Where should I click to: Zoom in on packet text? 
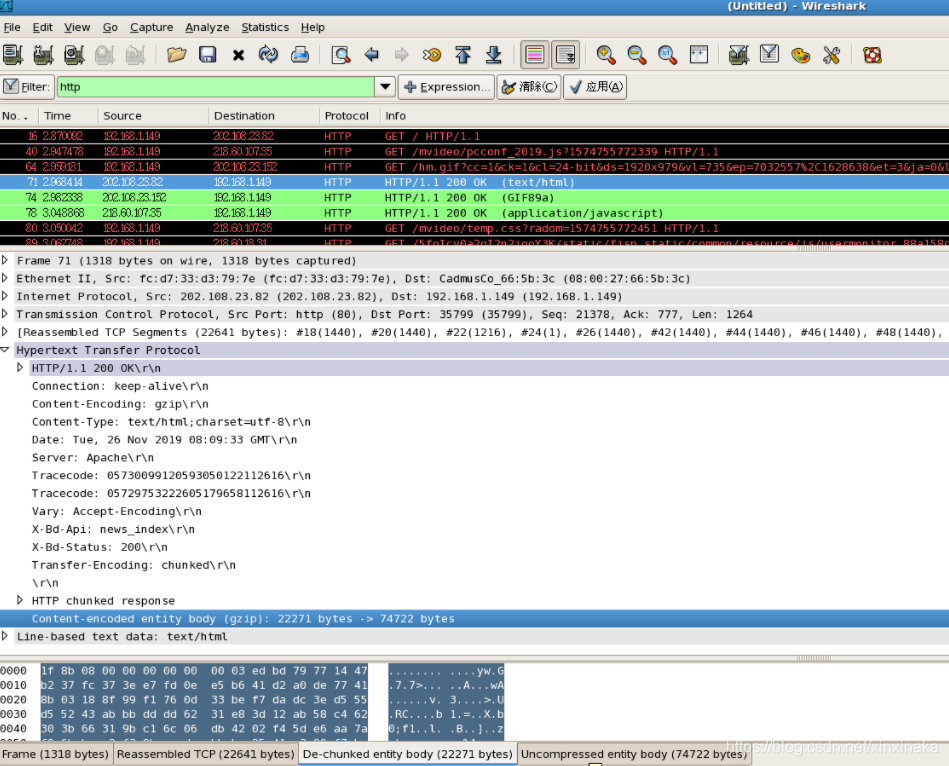(x=606, y=55)
